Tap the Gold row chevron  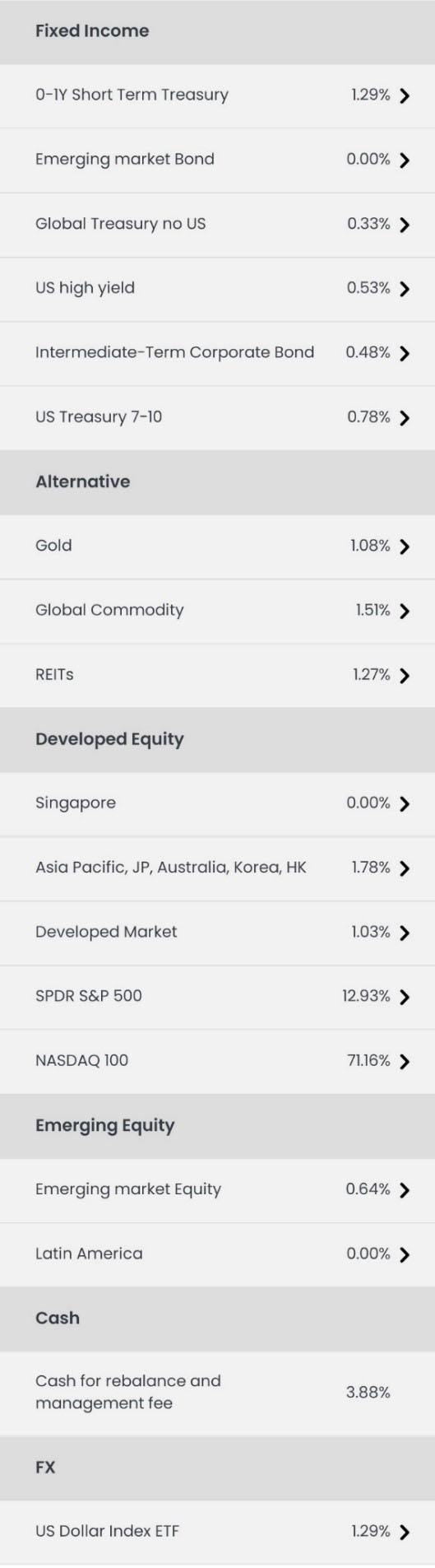pos(404,547)
